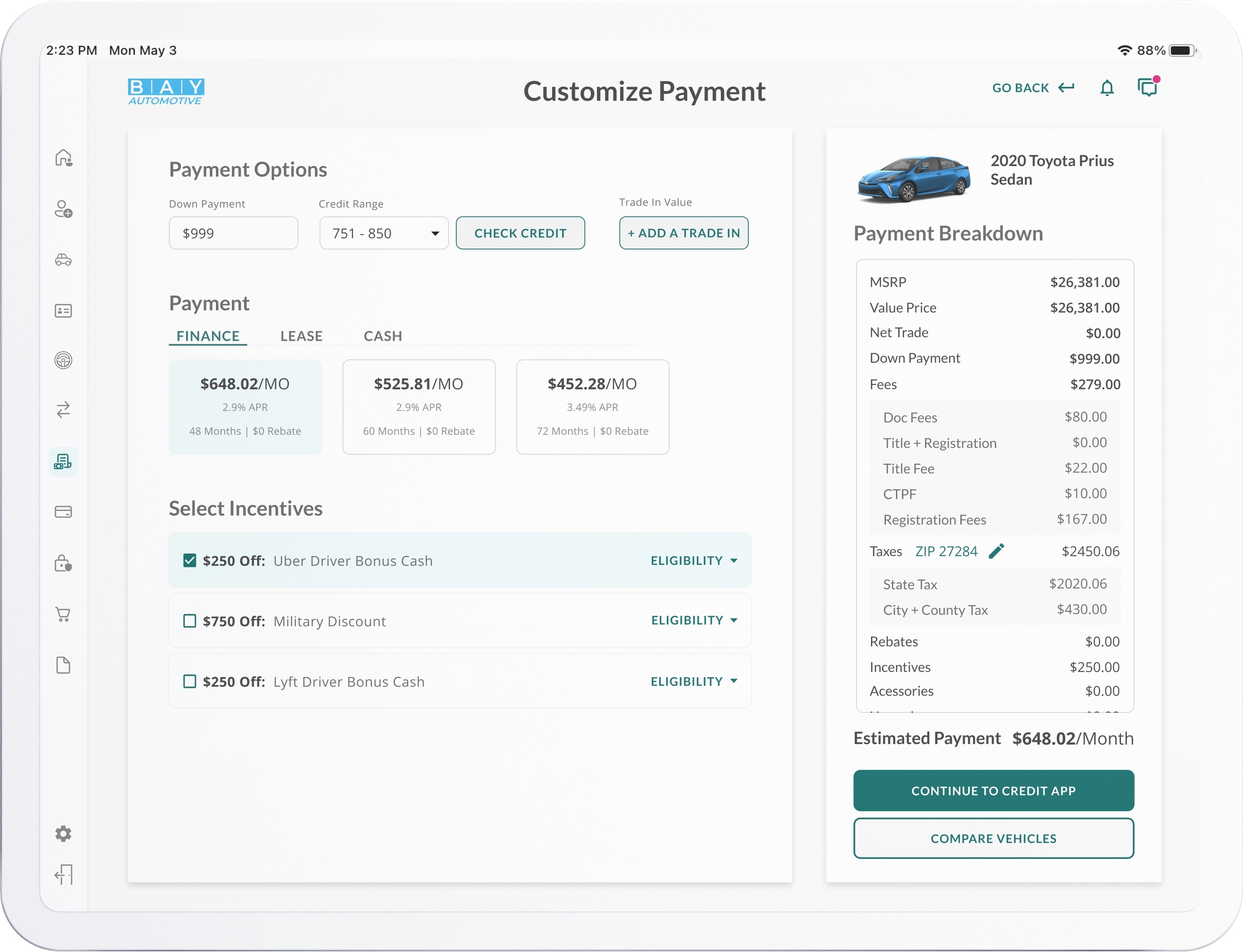
Task: Select the CASH payment tab
Action: click(382, 335)
